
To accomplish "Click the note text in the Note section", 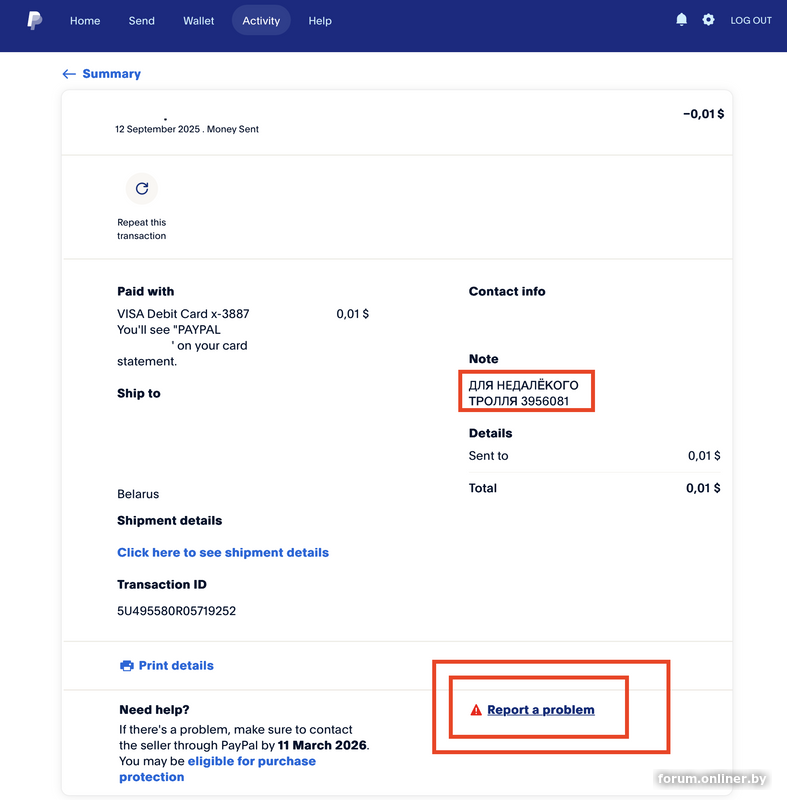I will (x=524, y=393).
